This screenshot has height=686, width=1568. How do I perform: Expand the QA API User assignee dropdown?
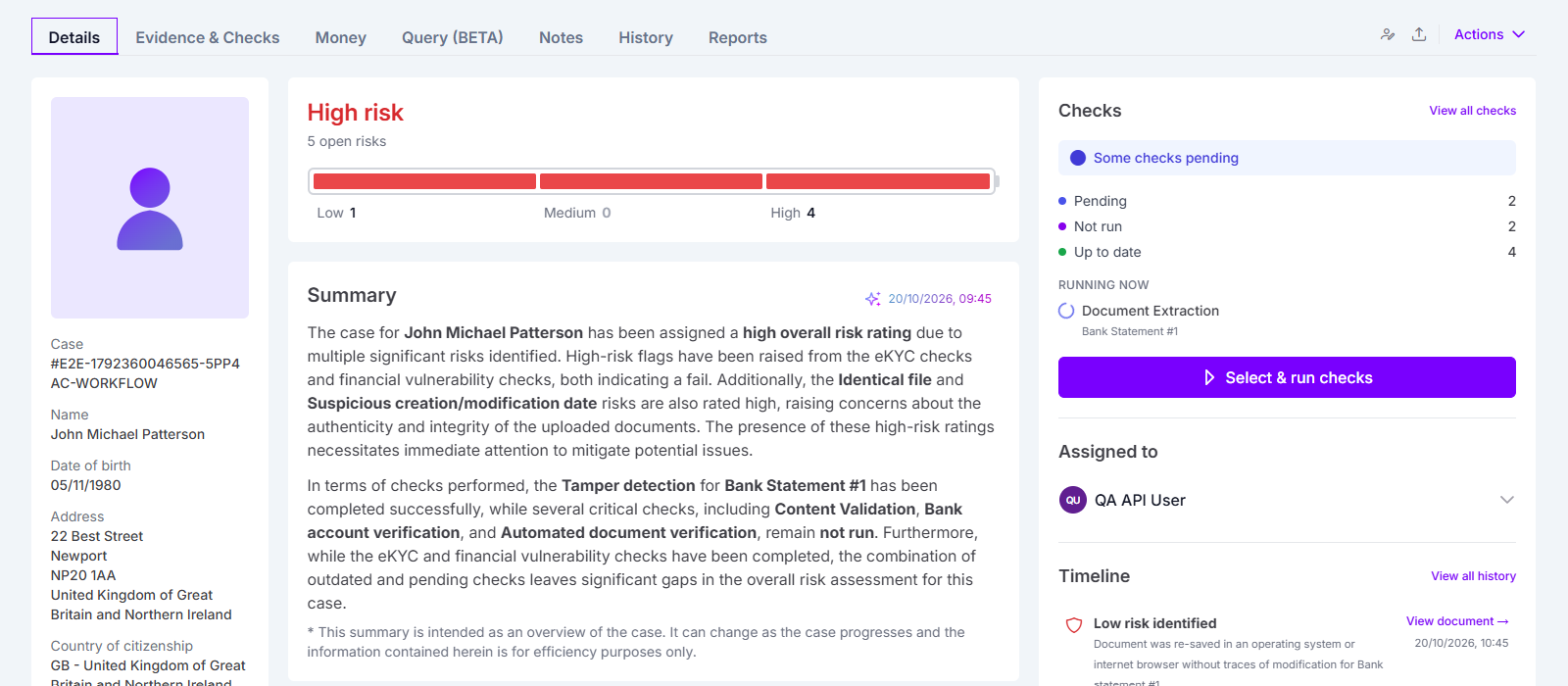(x=1507, y=500)
